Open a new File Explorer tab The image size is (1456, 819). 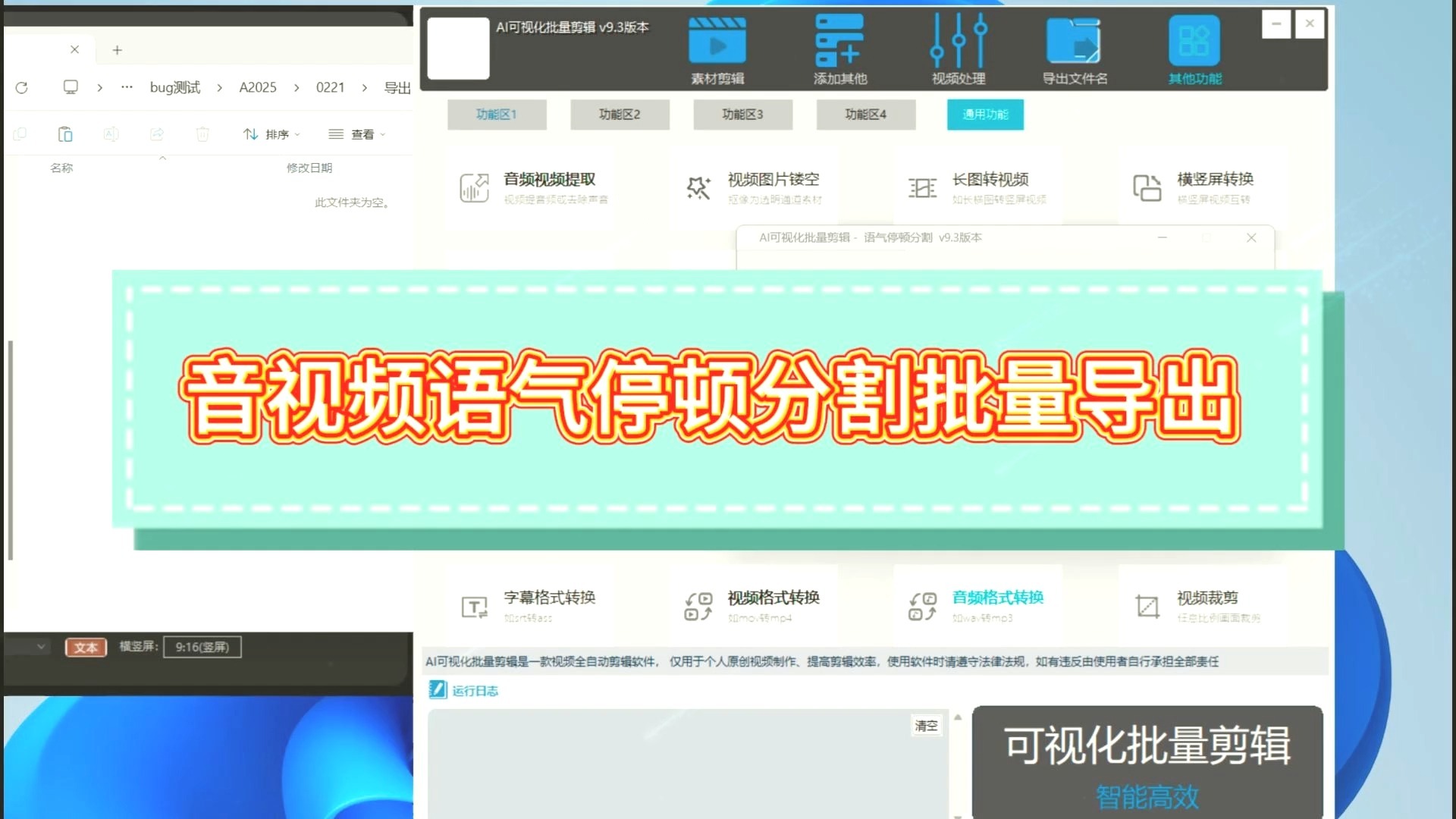click(117, 50)
